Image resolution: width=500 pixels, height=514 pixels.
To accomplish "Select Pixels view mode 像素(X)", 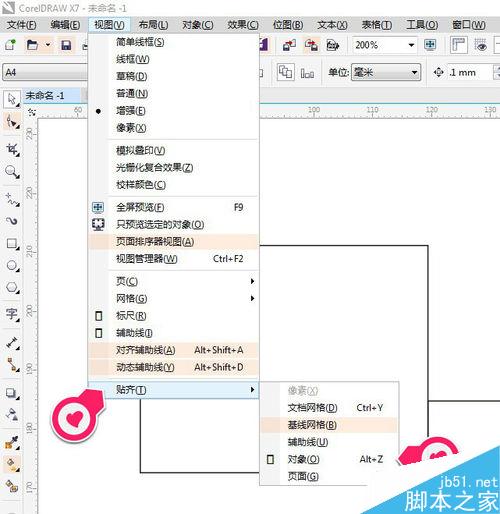I will point(173,128).
